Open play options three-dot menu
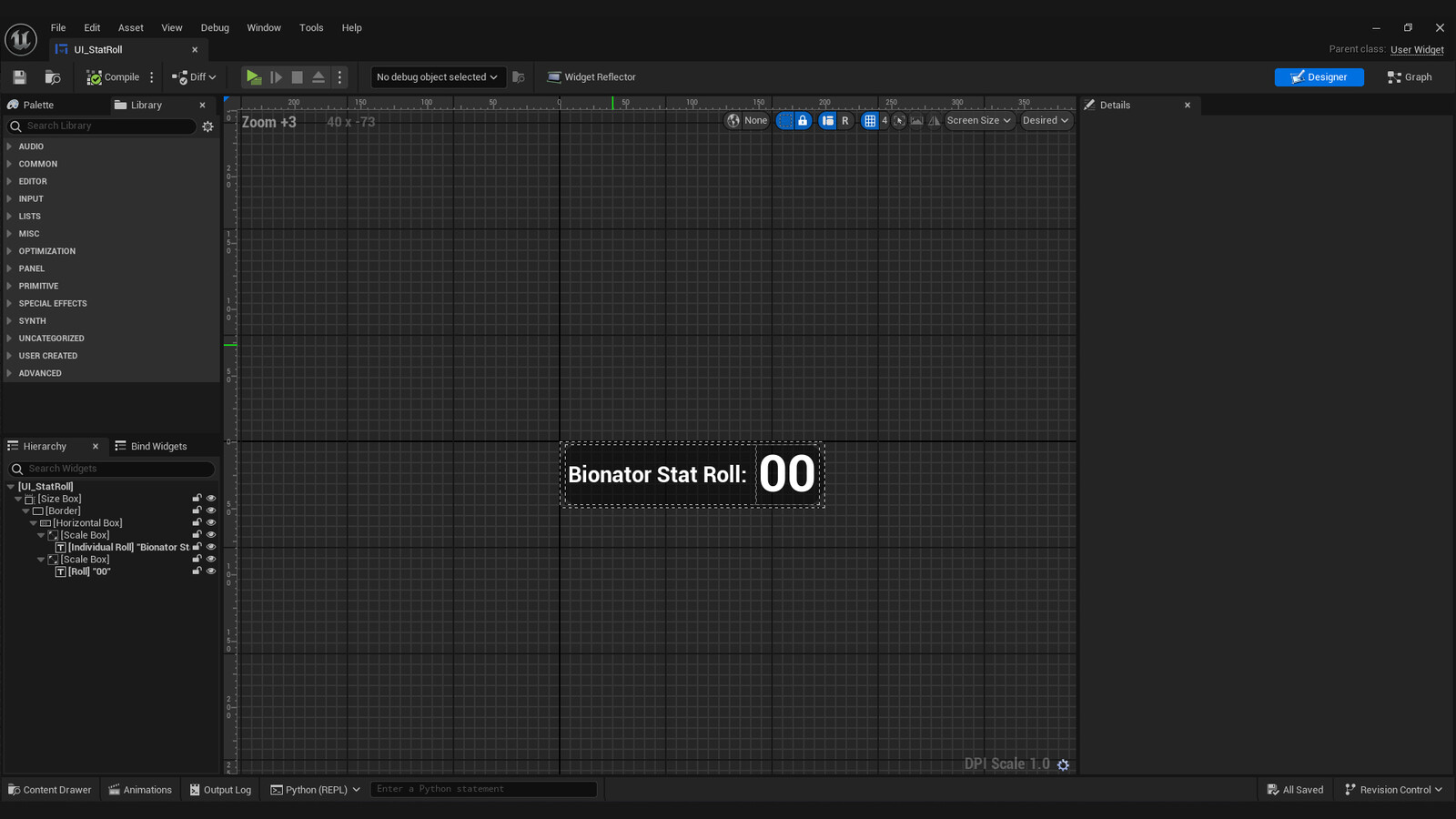Image resolution: width=1456 pixels, height=819 pixels. click(340, 77)
